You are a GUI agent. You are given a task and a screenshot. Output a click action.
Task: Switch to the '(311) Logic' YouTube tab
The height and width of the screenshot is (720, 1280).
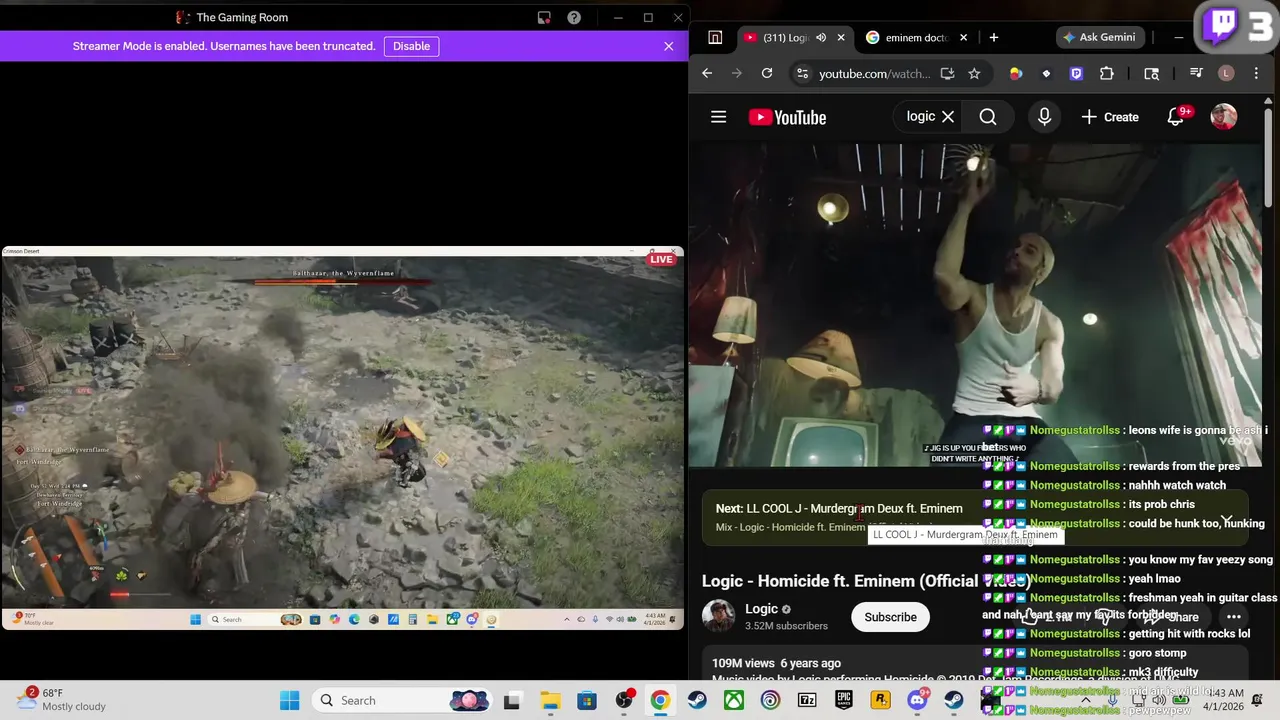click(787, 37)
